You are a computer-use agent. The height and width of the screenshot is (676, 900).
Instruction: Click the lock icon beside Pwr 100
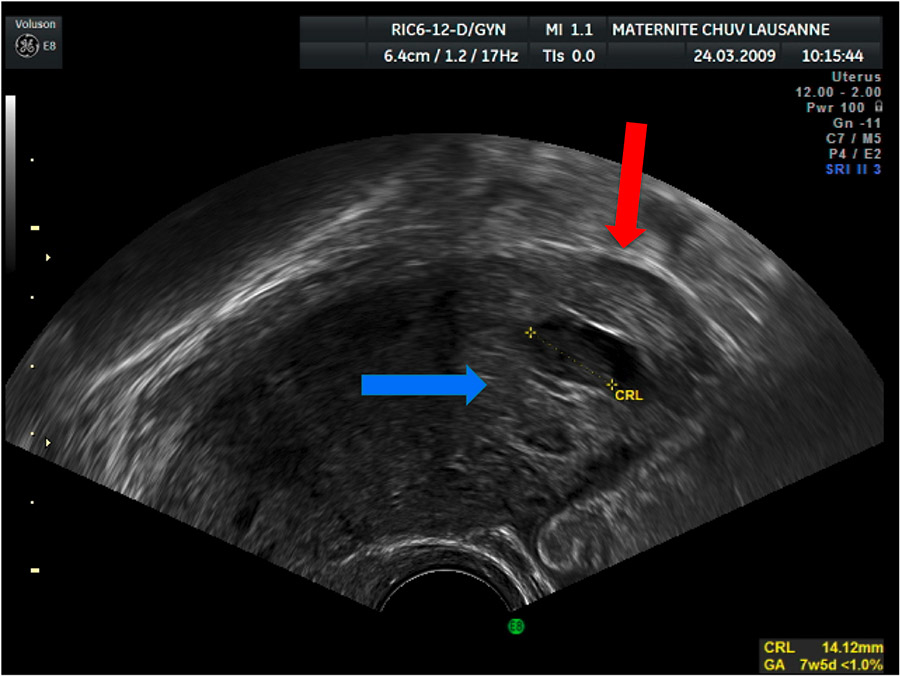[877, 105]
